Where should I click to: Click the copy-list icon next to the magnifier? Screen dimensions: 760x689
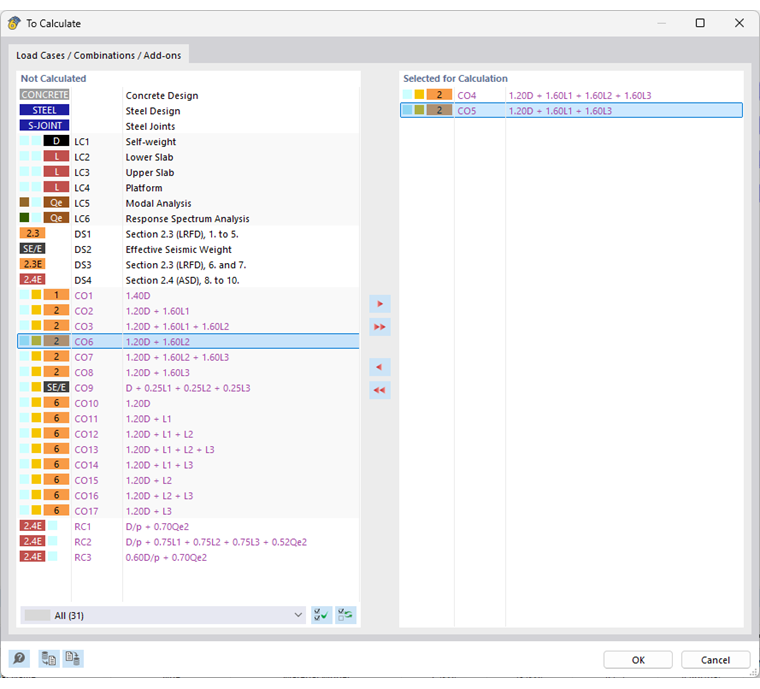coord(48,658)
